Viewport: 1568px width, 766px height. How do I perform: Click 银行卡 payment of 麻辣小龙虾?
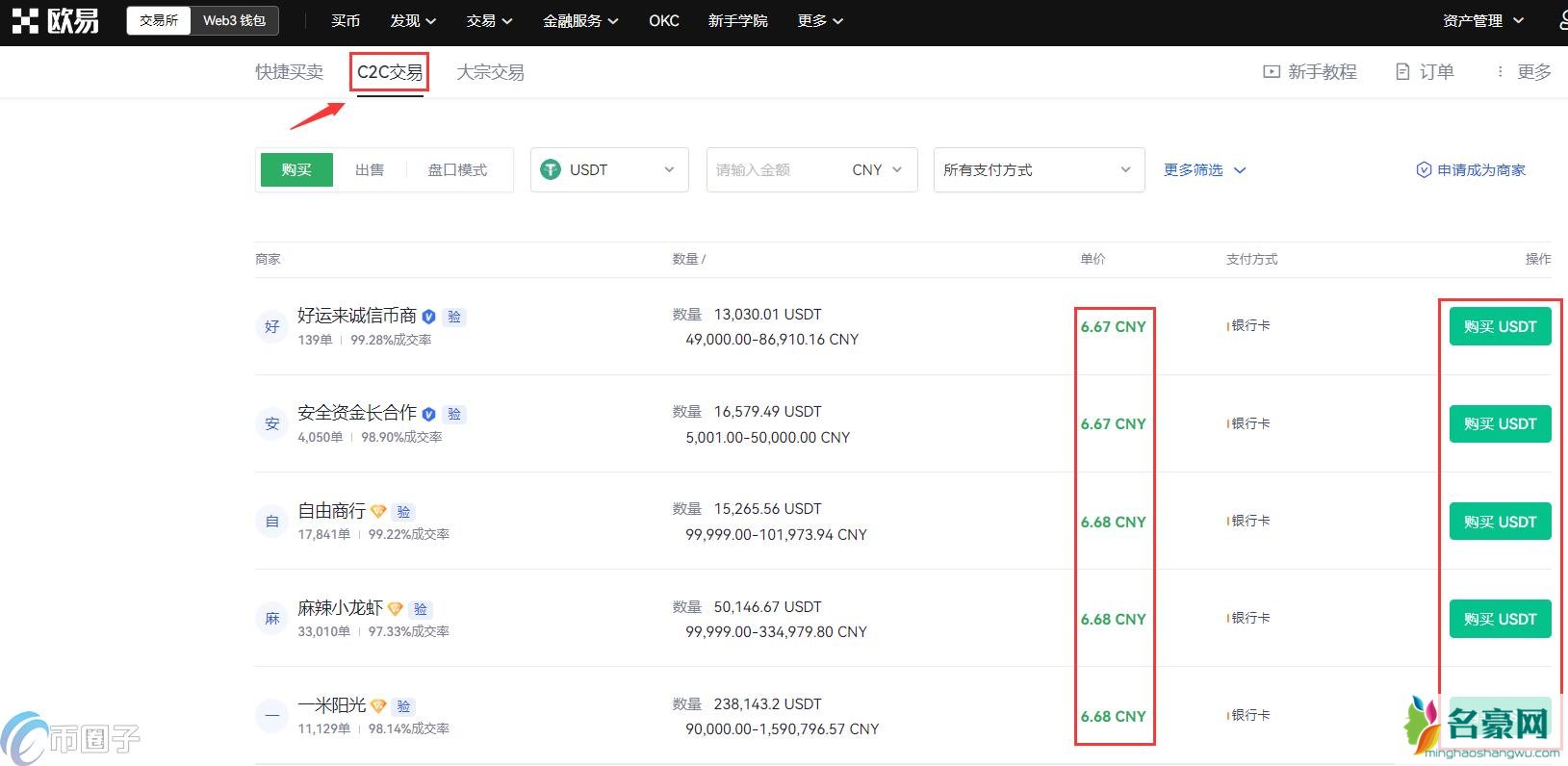tap(1249, 618)
